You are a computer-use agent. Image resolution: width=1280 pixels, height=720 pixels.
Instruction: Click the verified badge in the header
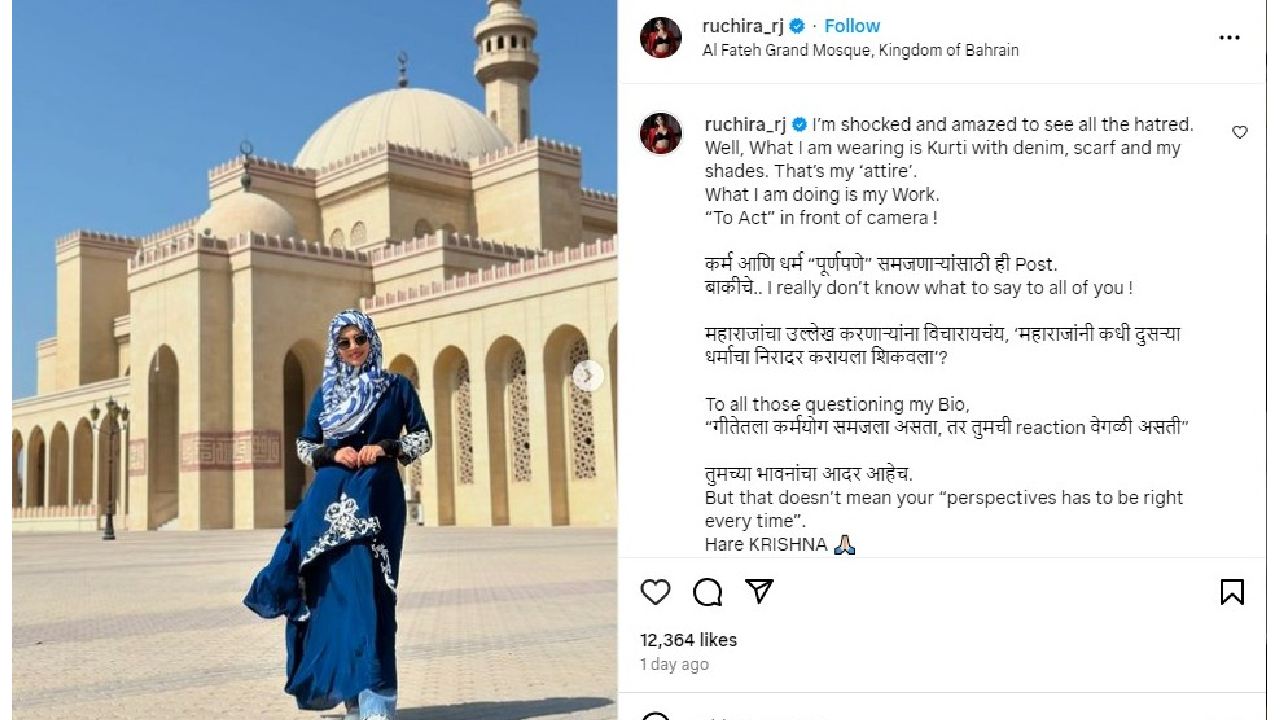click(x=796, y=26)
